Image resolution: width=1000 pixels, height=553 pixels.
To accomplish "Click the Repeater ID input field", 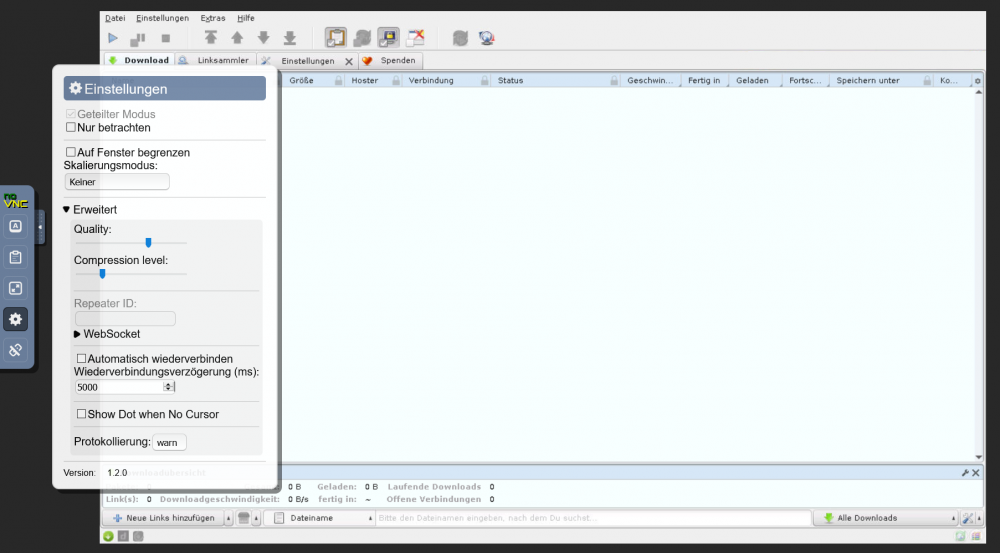I will [125, 318].
